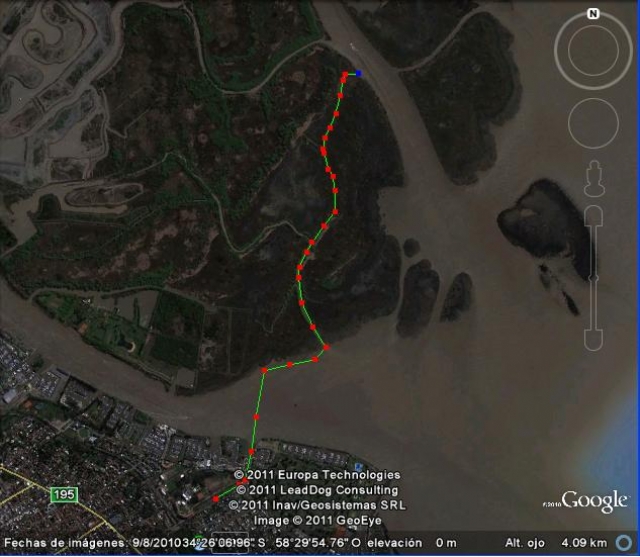This screenshot has height=557, width=640.
Task: Click the zoom slider handle
Action: pyautogui.click(x=593, y=278)
